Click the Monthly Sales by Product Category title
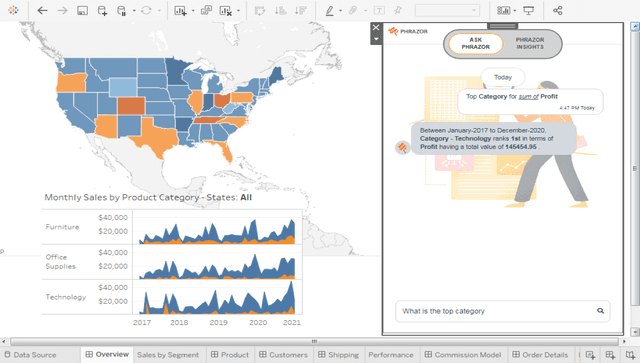The height and width of the screenshot is (363, 640). click(x=148, y=198)
